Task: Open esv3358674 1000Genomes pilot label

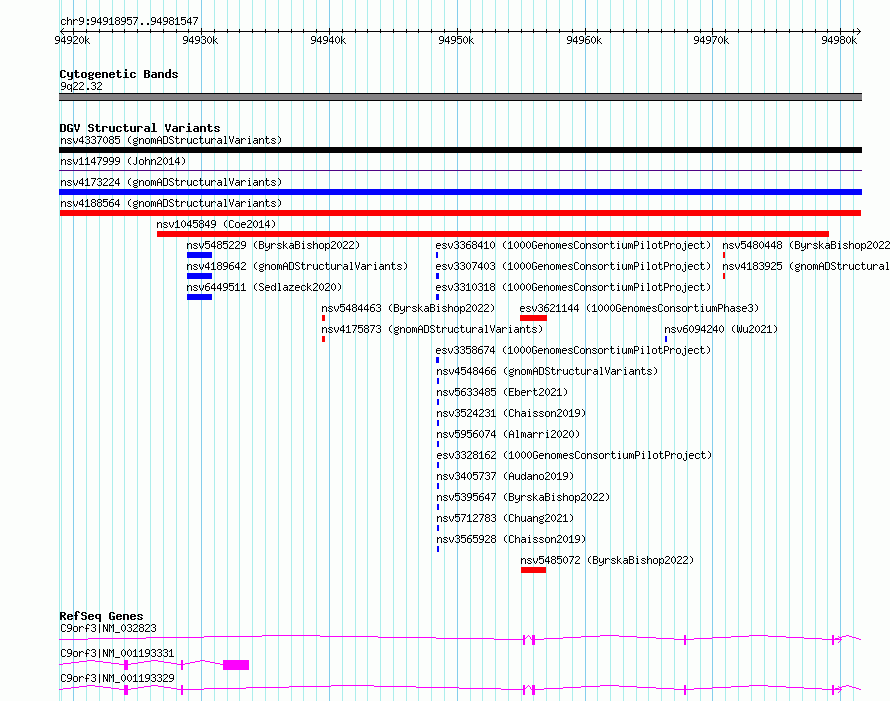Action: [573, 350]
